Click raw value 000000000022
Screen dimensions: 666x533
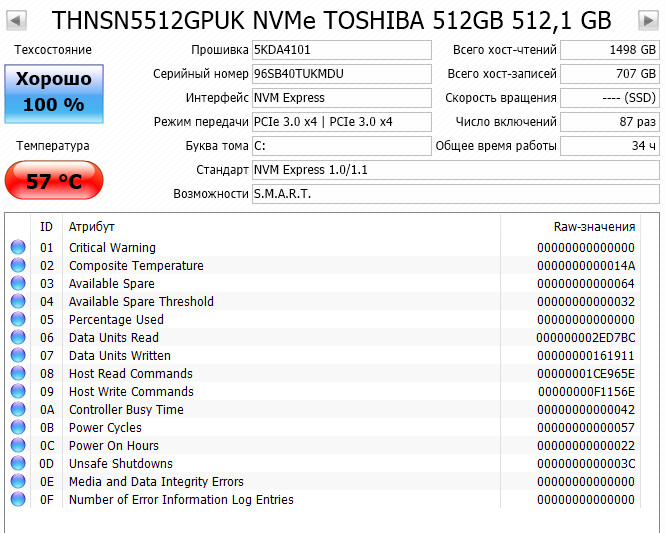(x=586, y=446)
